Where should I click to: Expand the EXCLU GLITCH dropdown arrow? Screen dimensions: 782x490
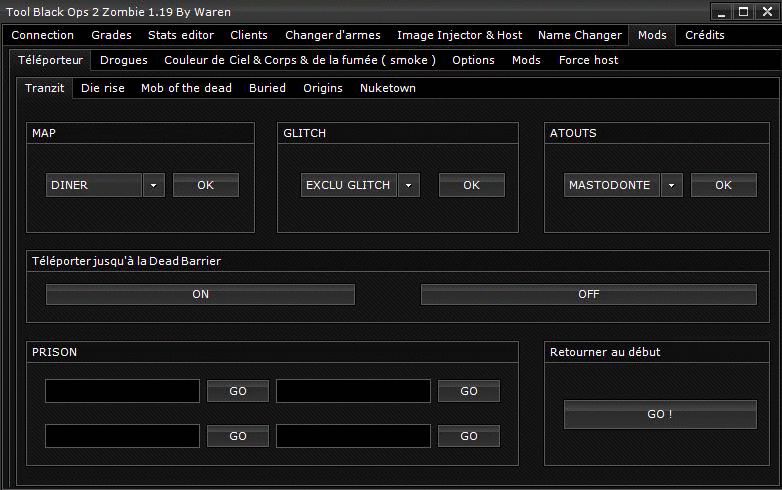408,185
